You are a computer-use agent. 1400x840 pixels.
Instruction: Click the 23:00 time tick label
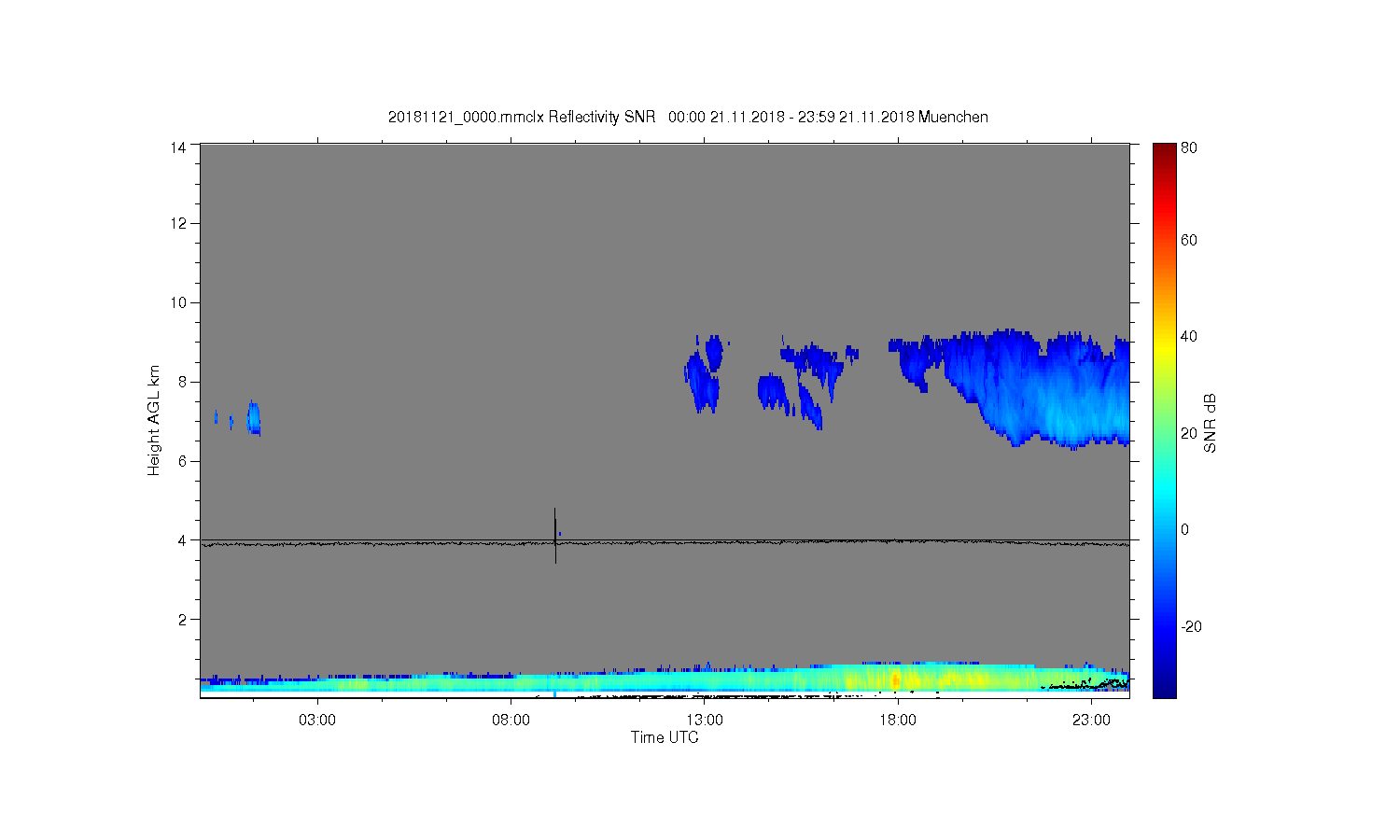pos(1091,721)
